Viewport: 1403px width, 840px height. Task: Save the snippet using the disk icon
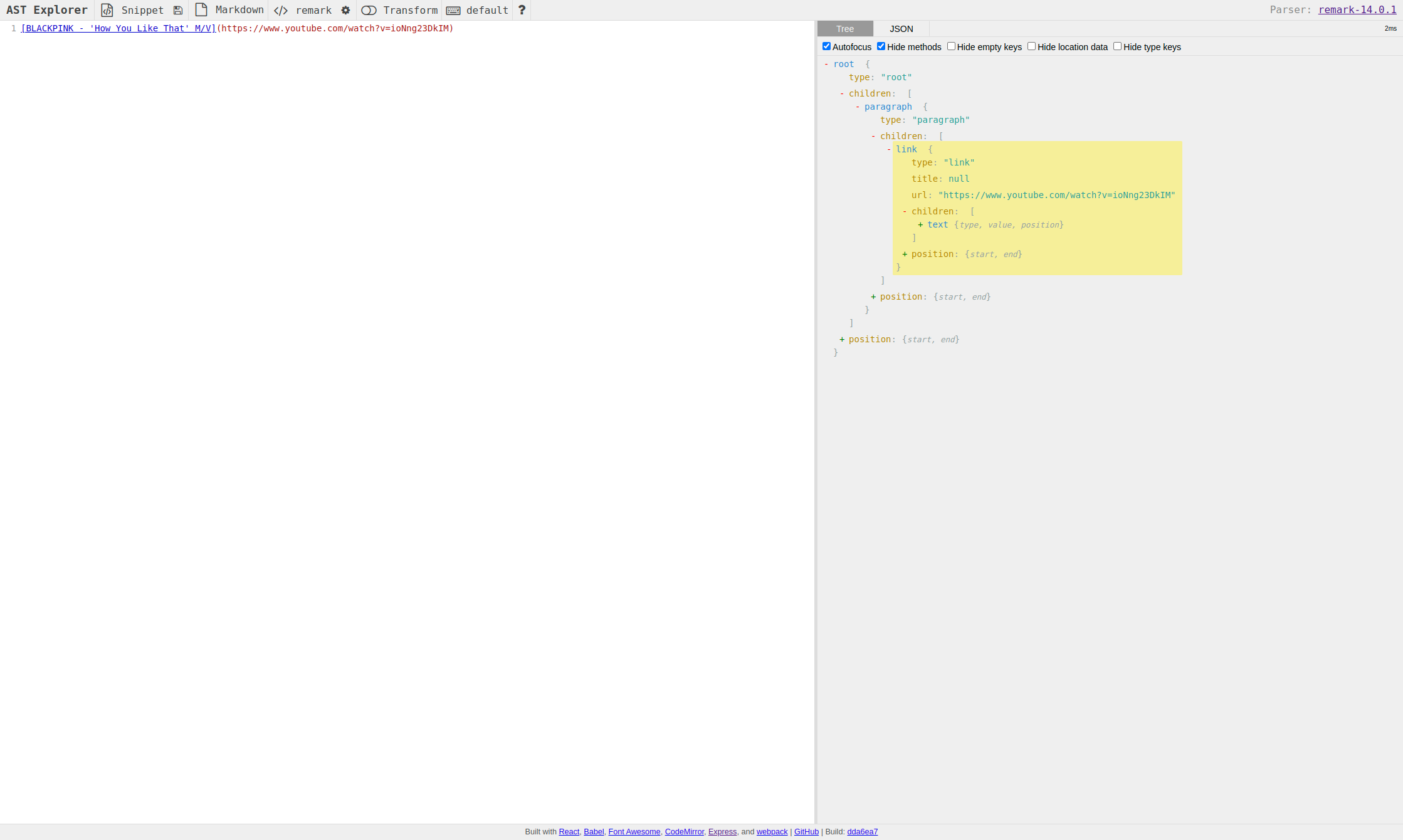(x=178, y=10)
